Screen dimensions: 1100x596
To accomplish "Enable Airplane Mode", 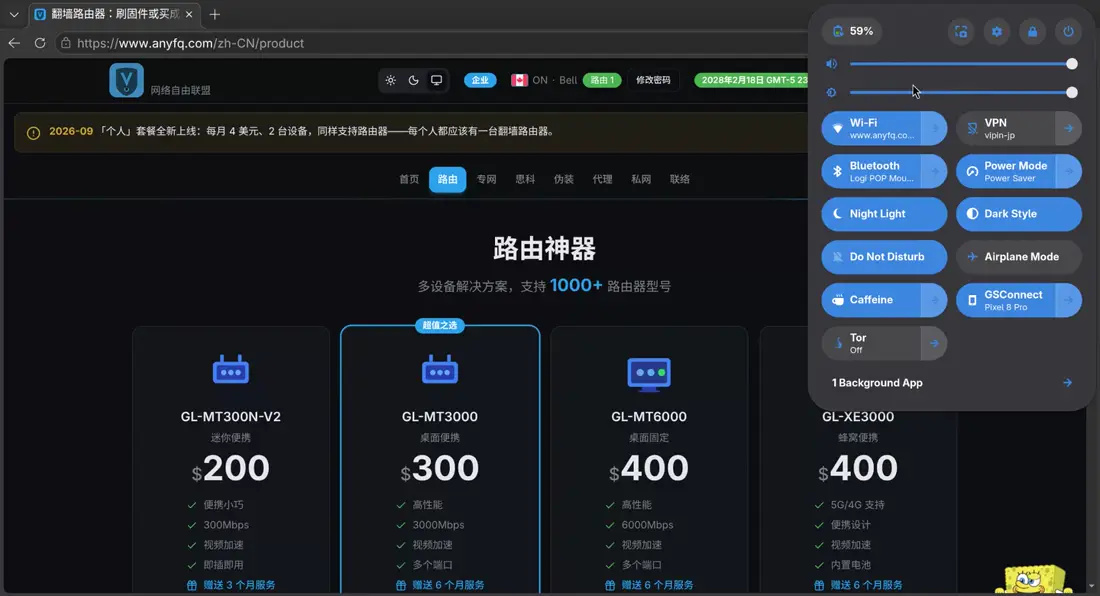I will point(1019,257).
